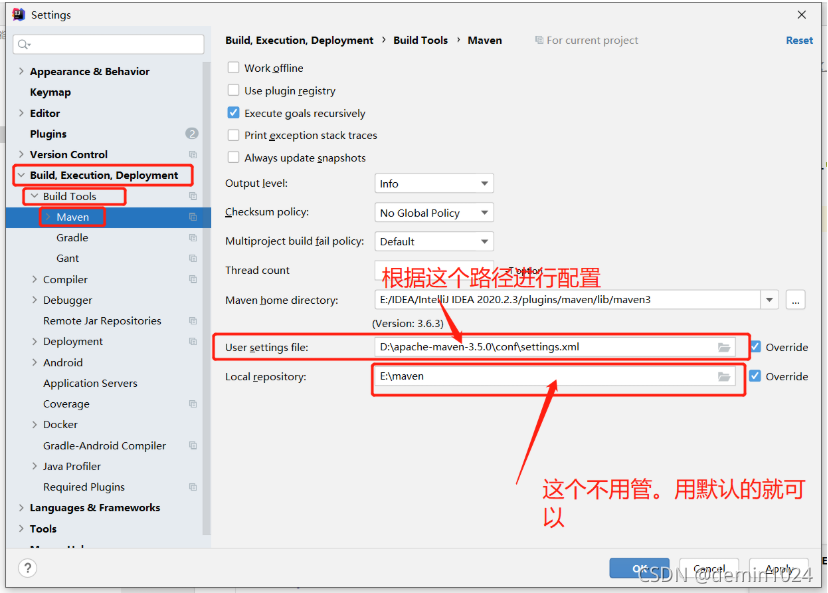The height and width of the screenshot is (593, 828).
Task: Click the Cancel button
Action: pyautogui.click(x=709, y=569)
